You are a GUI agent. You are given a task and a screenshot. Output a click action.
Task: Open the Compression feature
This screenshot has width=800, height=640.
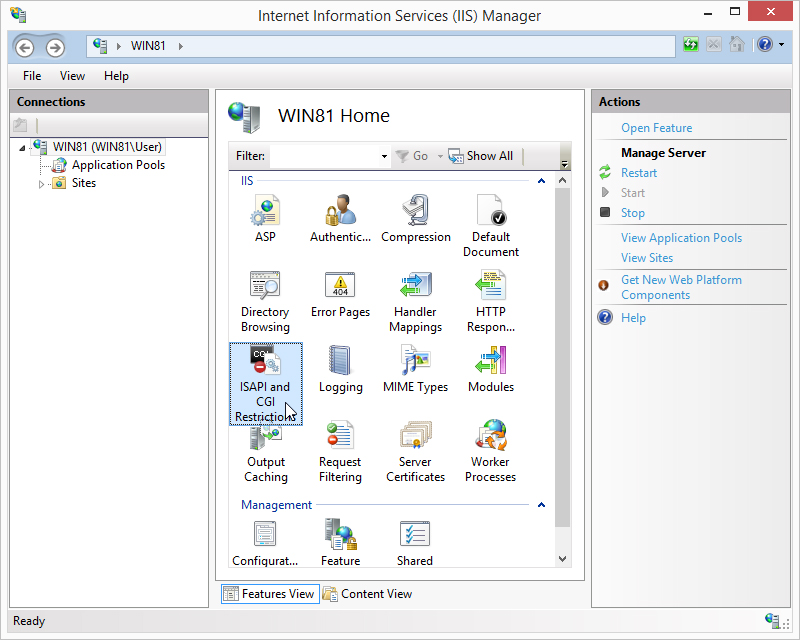tap(416, 218)
